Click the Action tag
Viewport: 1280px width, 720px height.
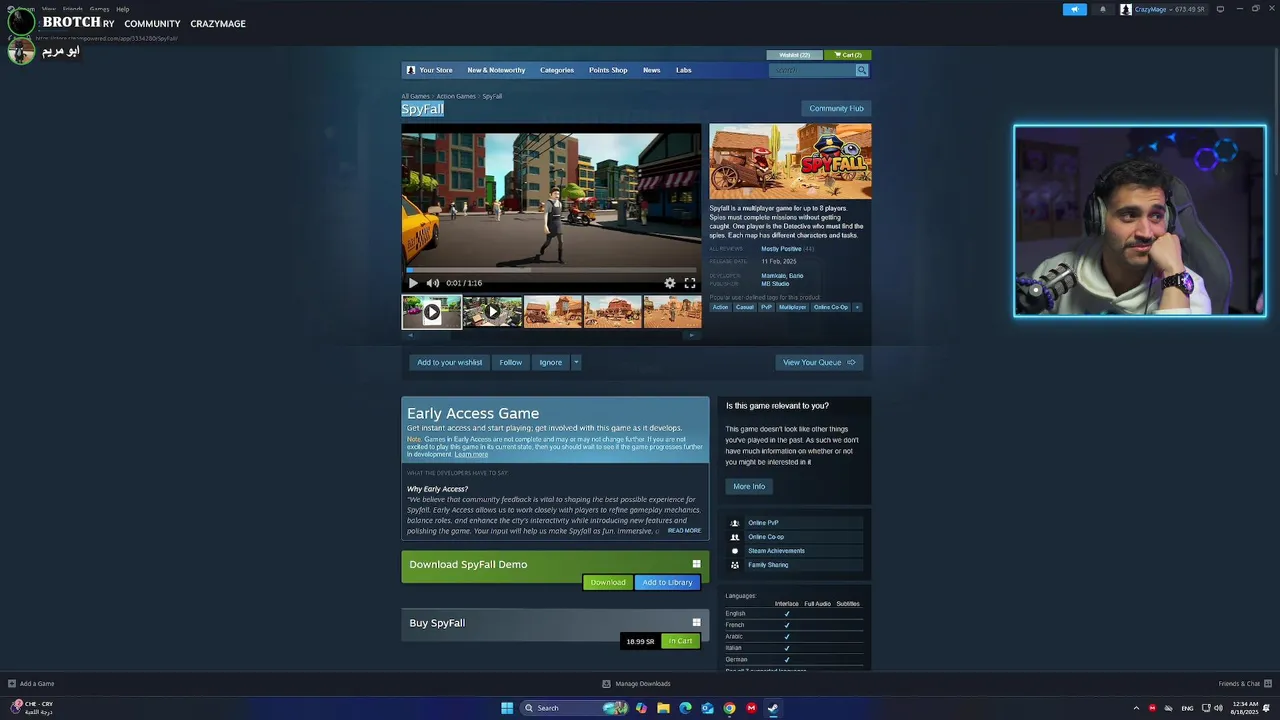pos(720,307)
